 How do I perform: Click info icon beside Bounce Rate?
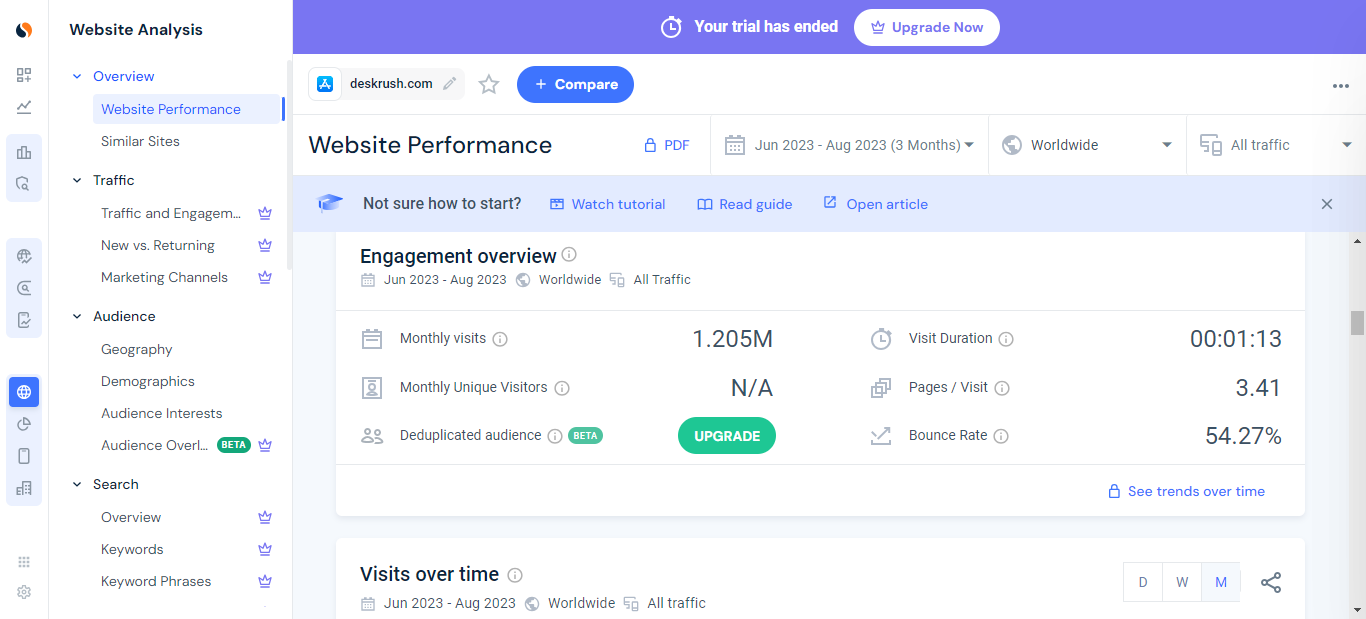click(1001, 436)
